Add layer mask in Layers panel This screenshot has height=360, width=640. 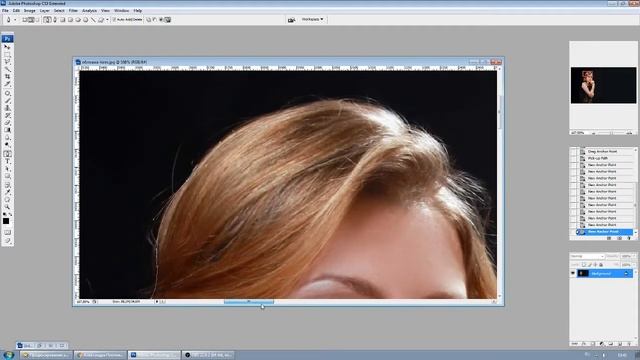[593, 344]
